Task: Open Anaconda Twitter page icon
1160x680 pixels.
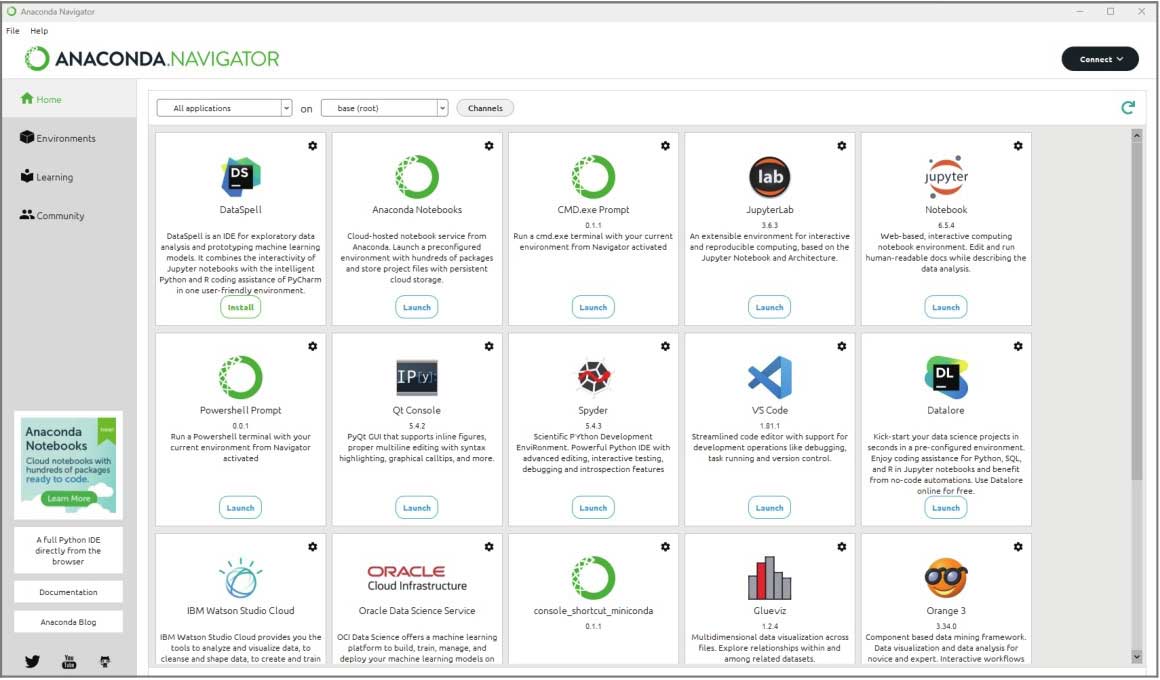Action: pos(33,662)
